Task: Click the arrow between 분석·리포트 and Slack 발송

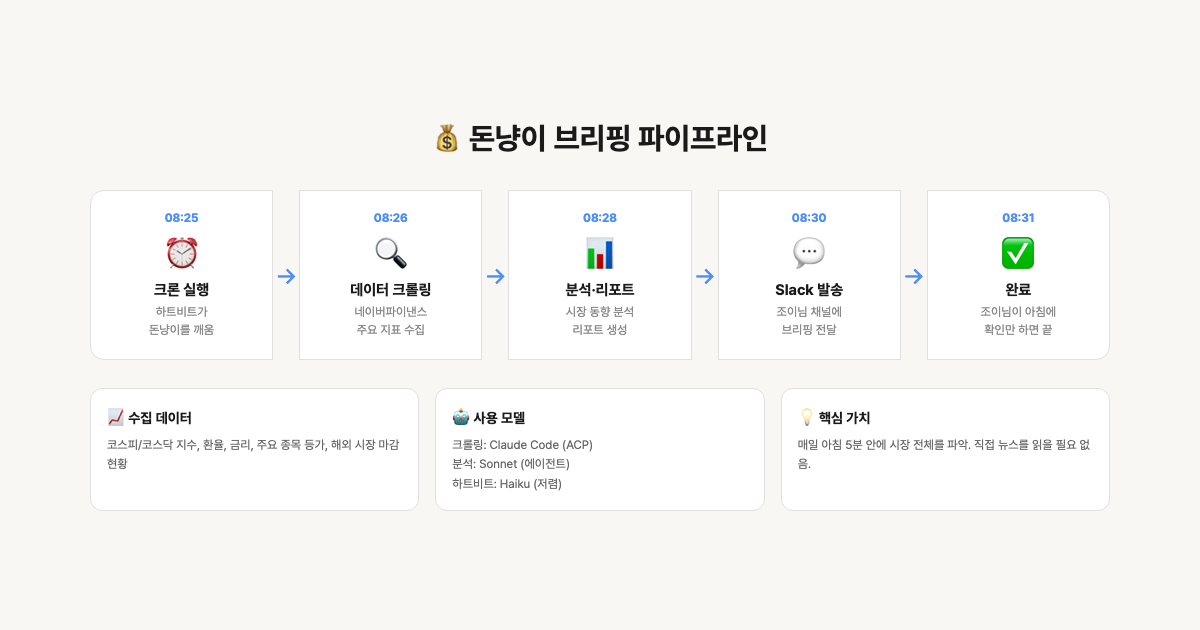Action: pos(704,276)
